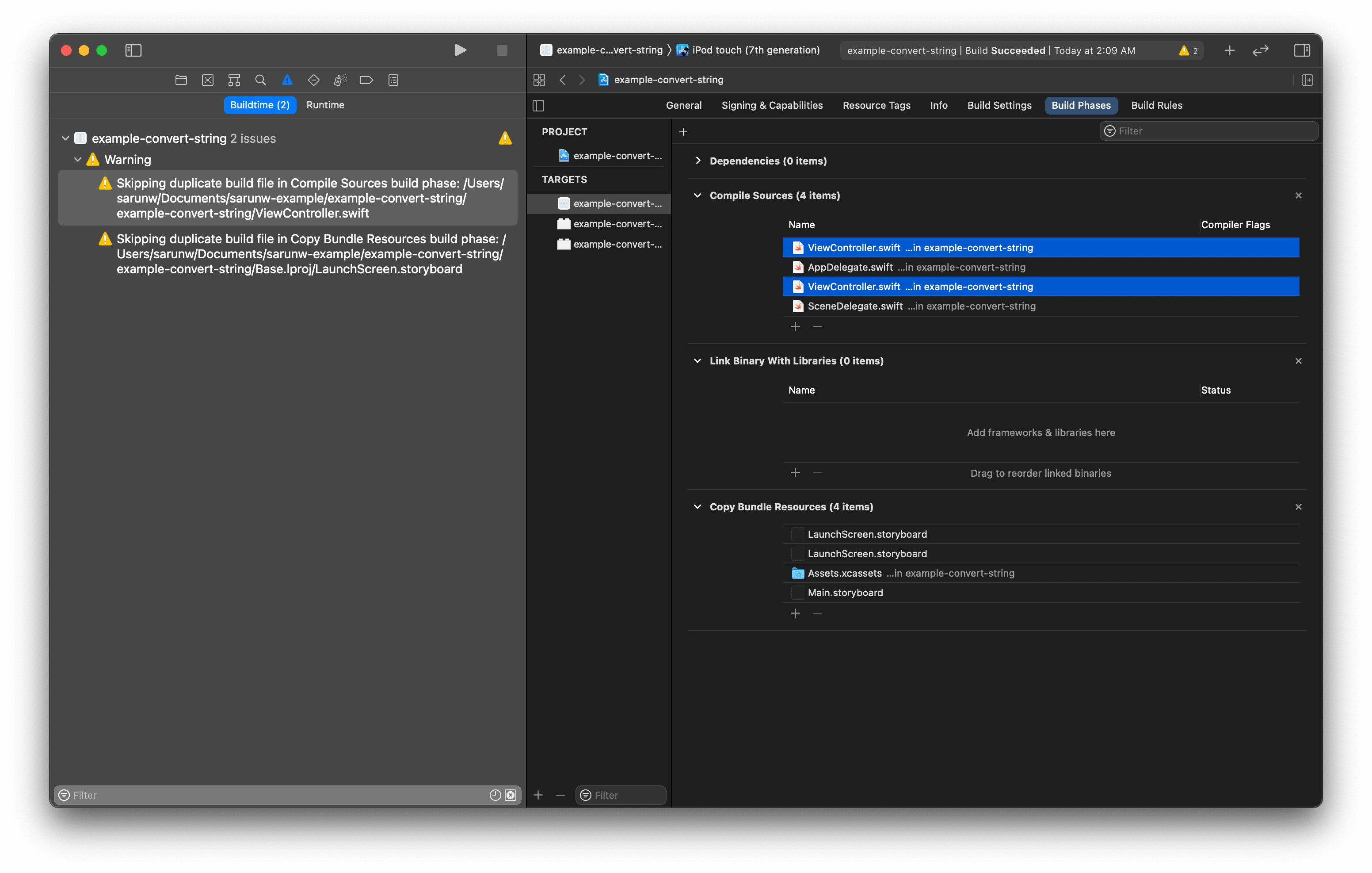
Task: Open the Report navigator icon
Action: [x=393, y=80]
